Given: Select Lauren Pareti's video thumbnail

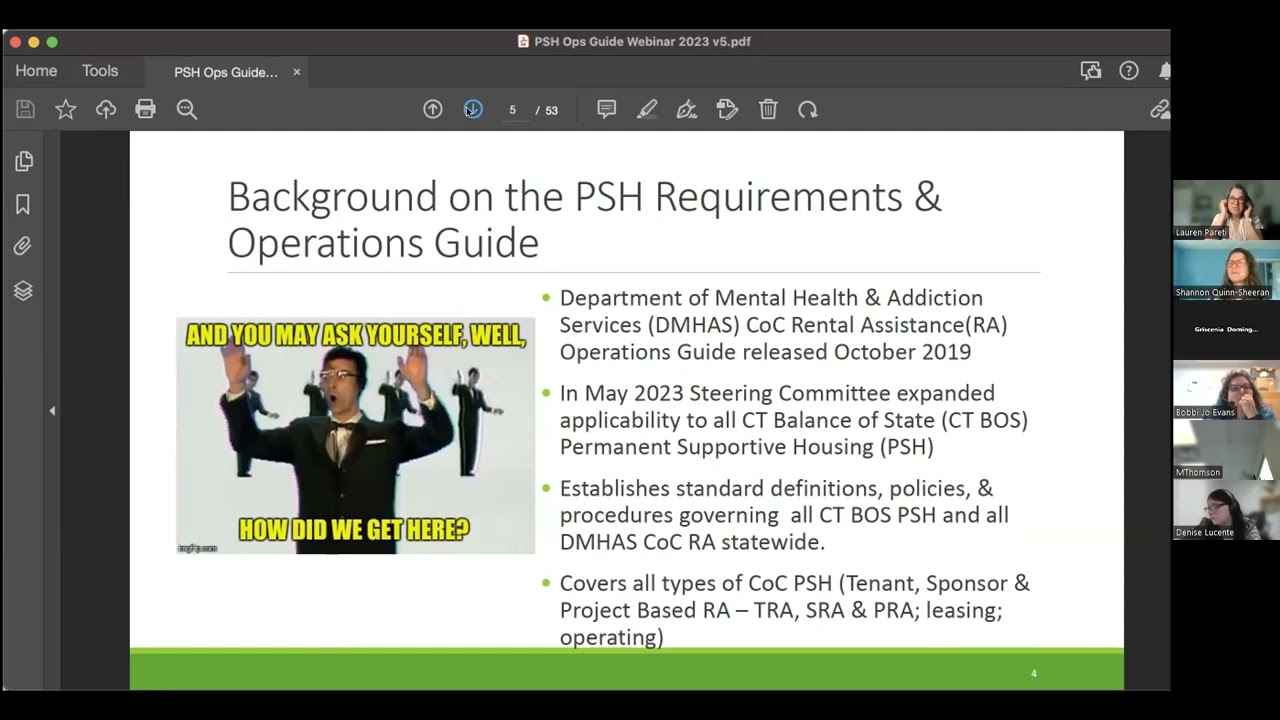Looking at the screenshot, I should click(x=1226, y=209).
